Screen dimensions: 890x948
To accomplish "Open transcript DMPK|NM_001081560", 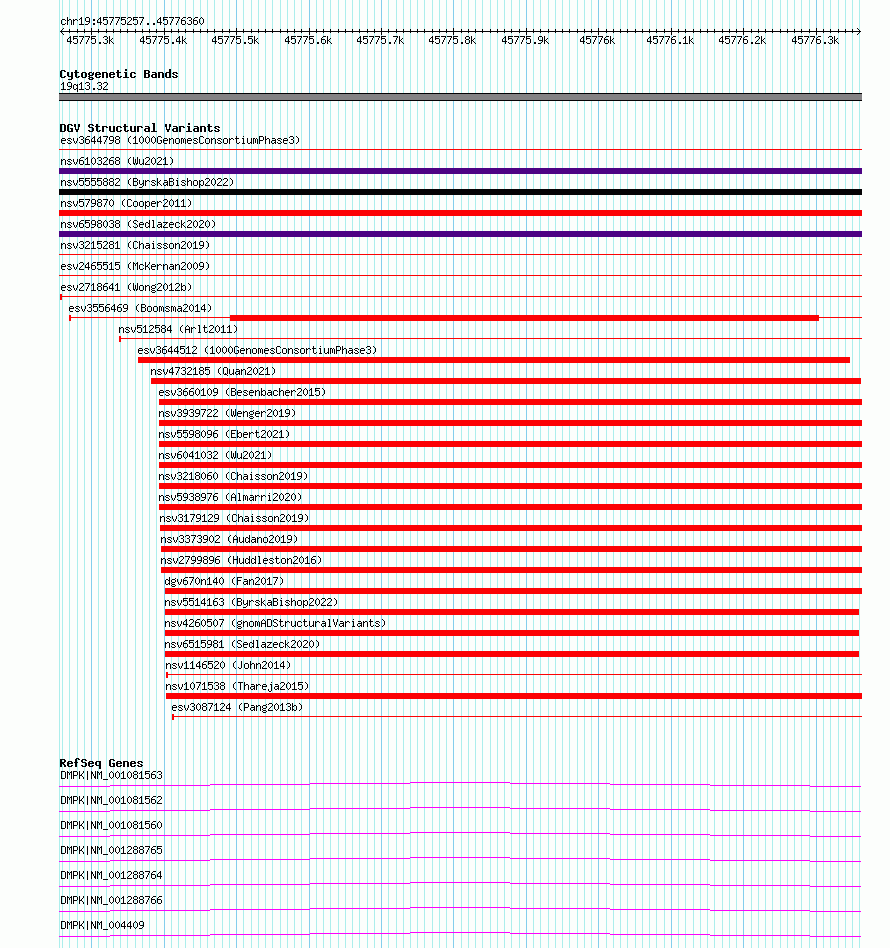I will click(111, 825).
